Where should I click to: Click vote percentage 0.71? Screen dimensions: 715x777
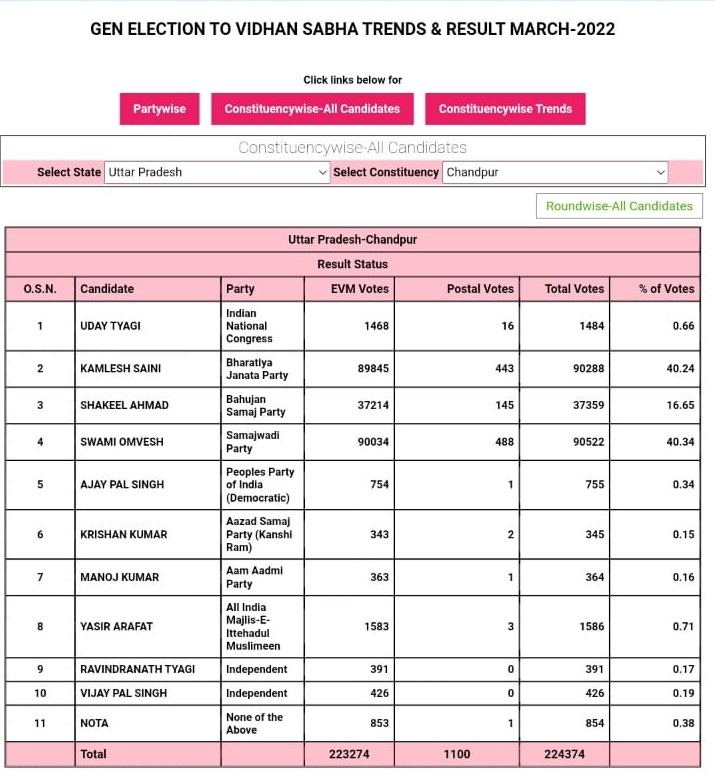click(683, 626)
